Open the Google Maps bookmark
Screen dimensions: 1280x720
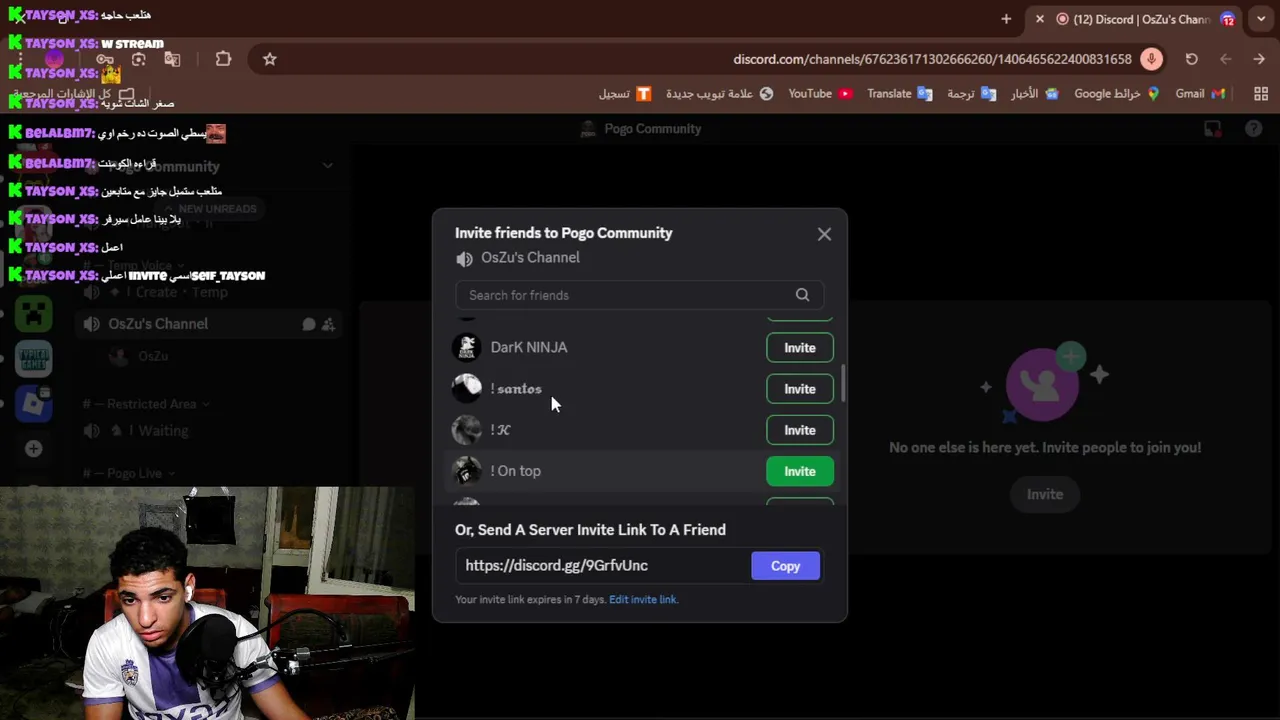point(1117,94)
